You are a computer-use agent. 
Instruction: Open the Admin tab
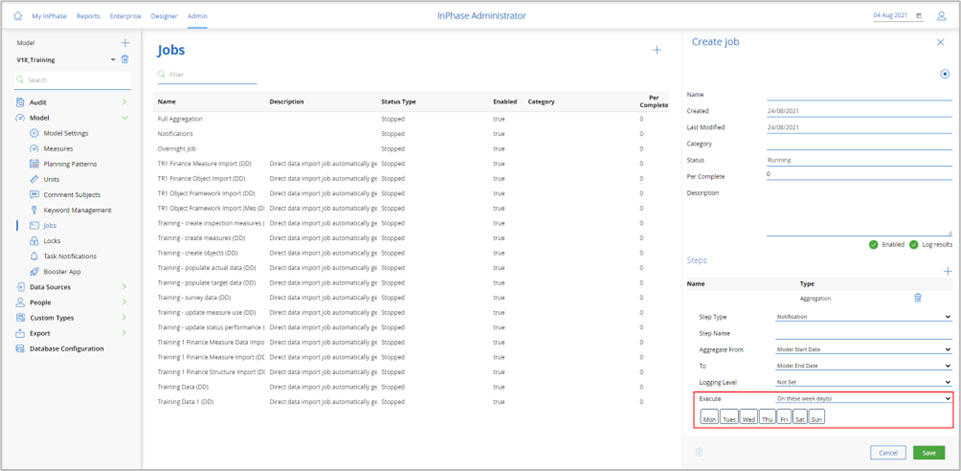tap(197, 16)
